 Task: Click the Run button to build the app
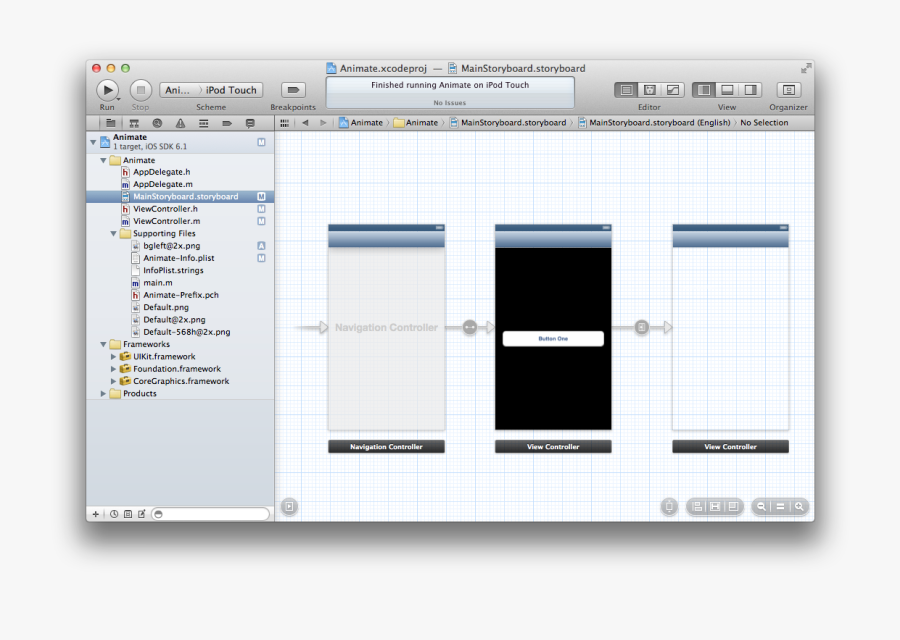(107, 90)
